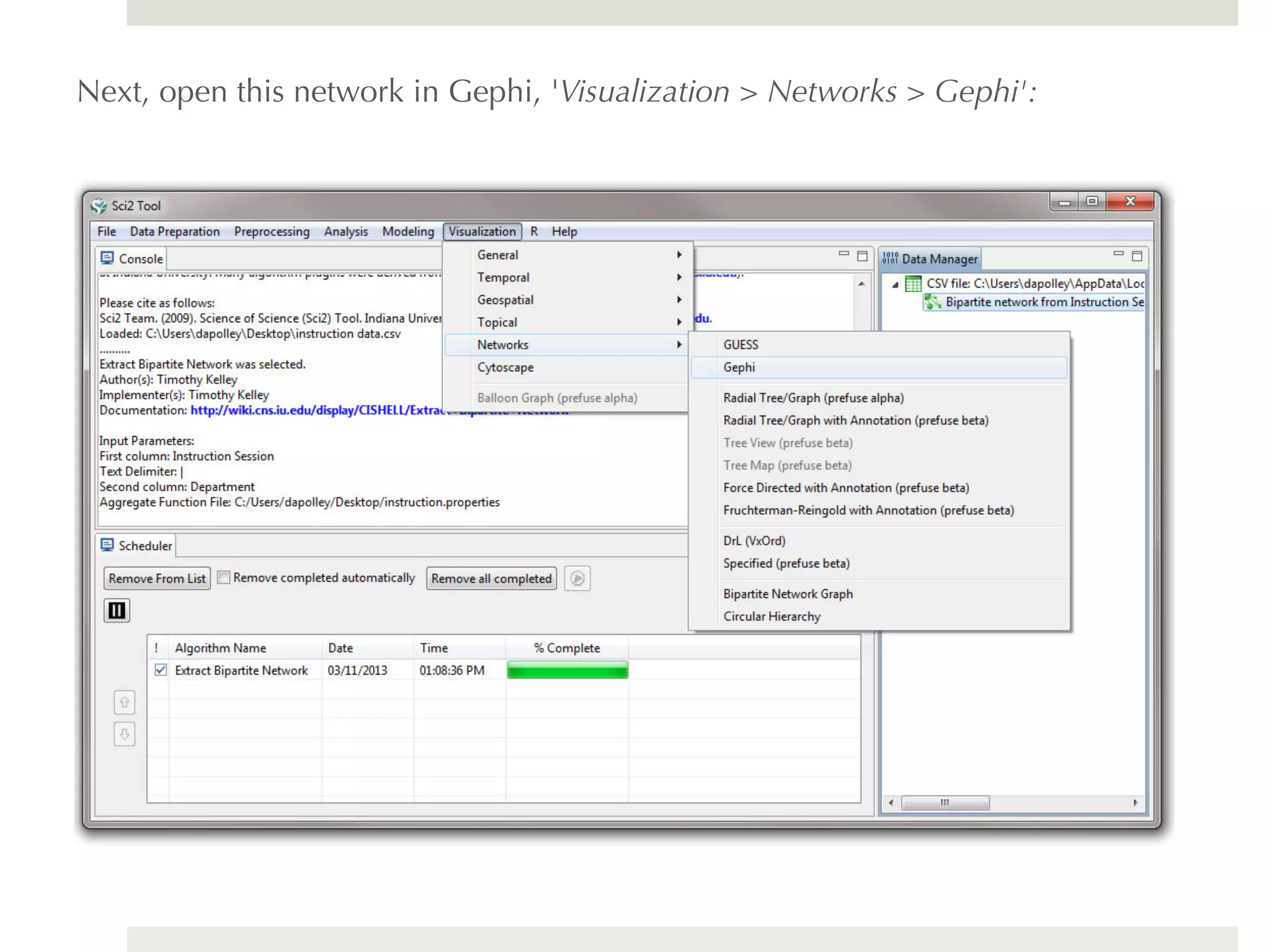Expand the Networks submenu arrow
This screenshot has height=952, width=1270.
[x=679, y=345]
